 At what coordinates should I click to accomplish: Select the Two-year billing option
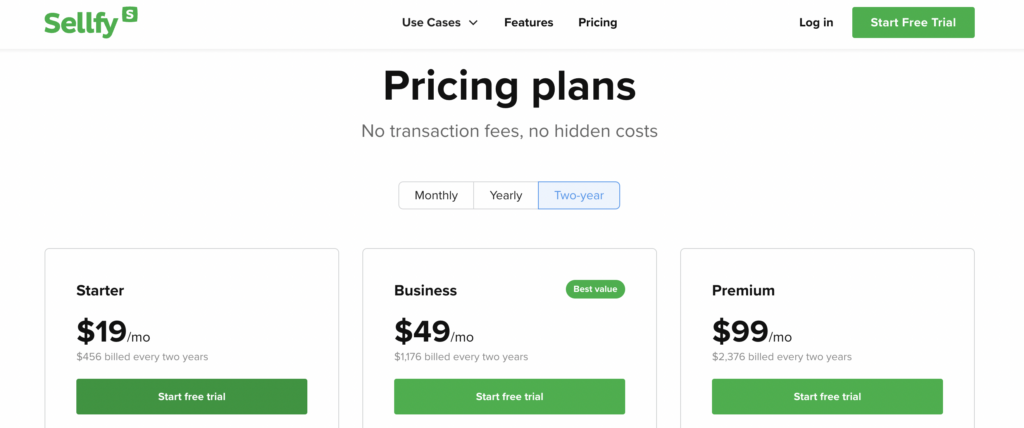click(579, 195)
